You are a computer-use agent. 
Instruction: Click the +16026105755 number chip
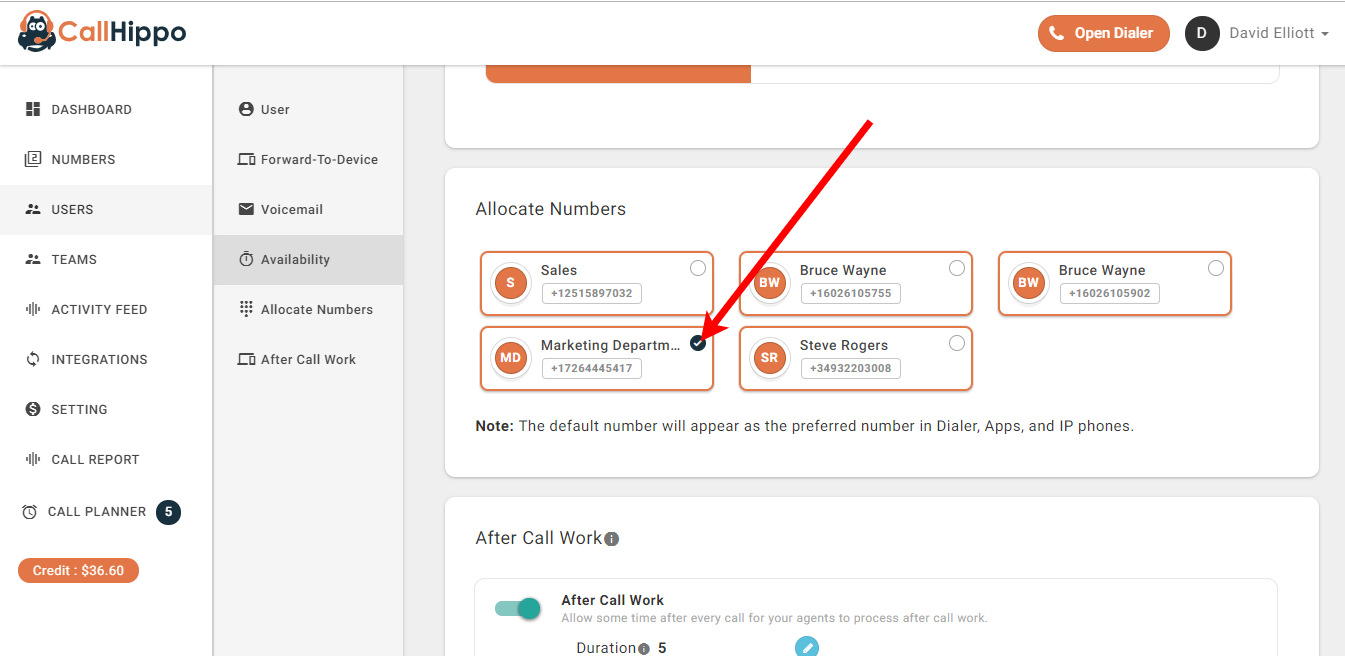click(x=851, y=293)
